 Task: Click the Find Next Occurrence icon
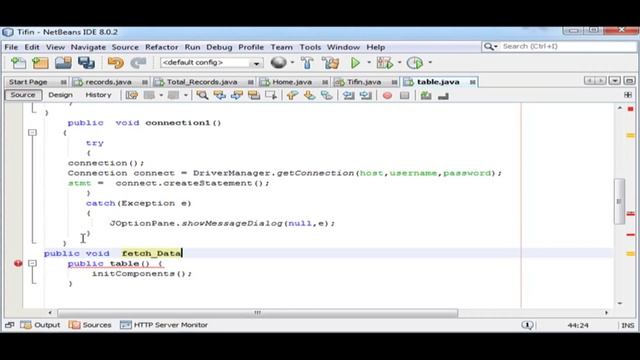point(236,96)
